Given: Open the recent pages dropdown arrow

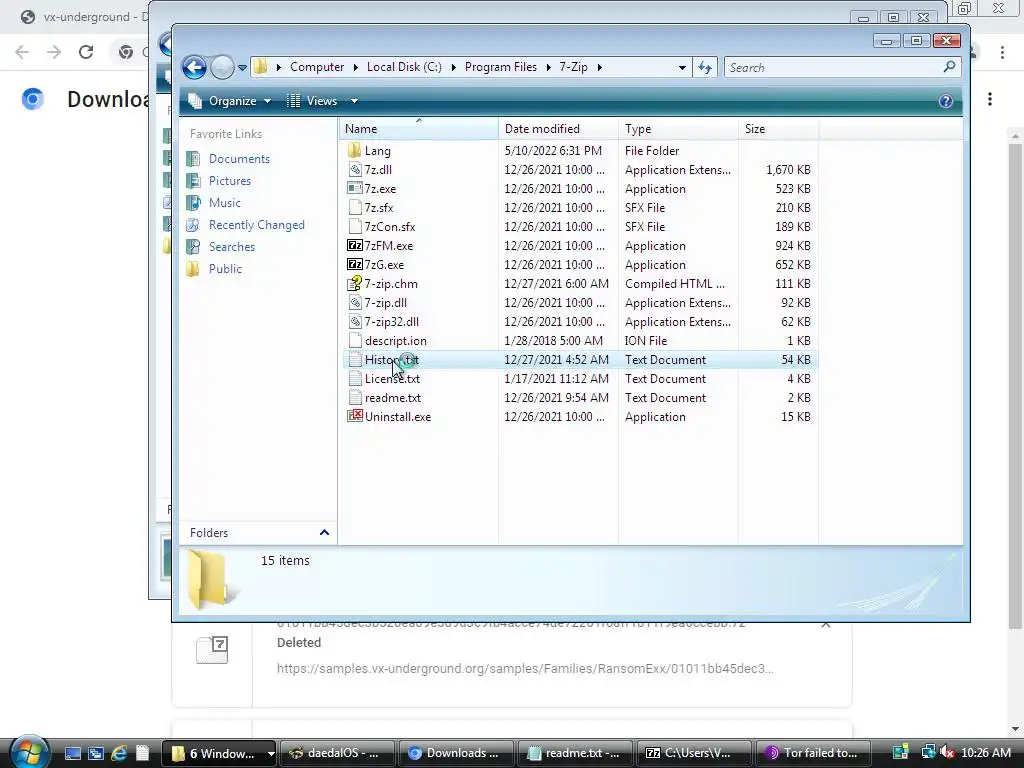Looking at the screenshot, I should [x=242, y=67].
